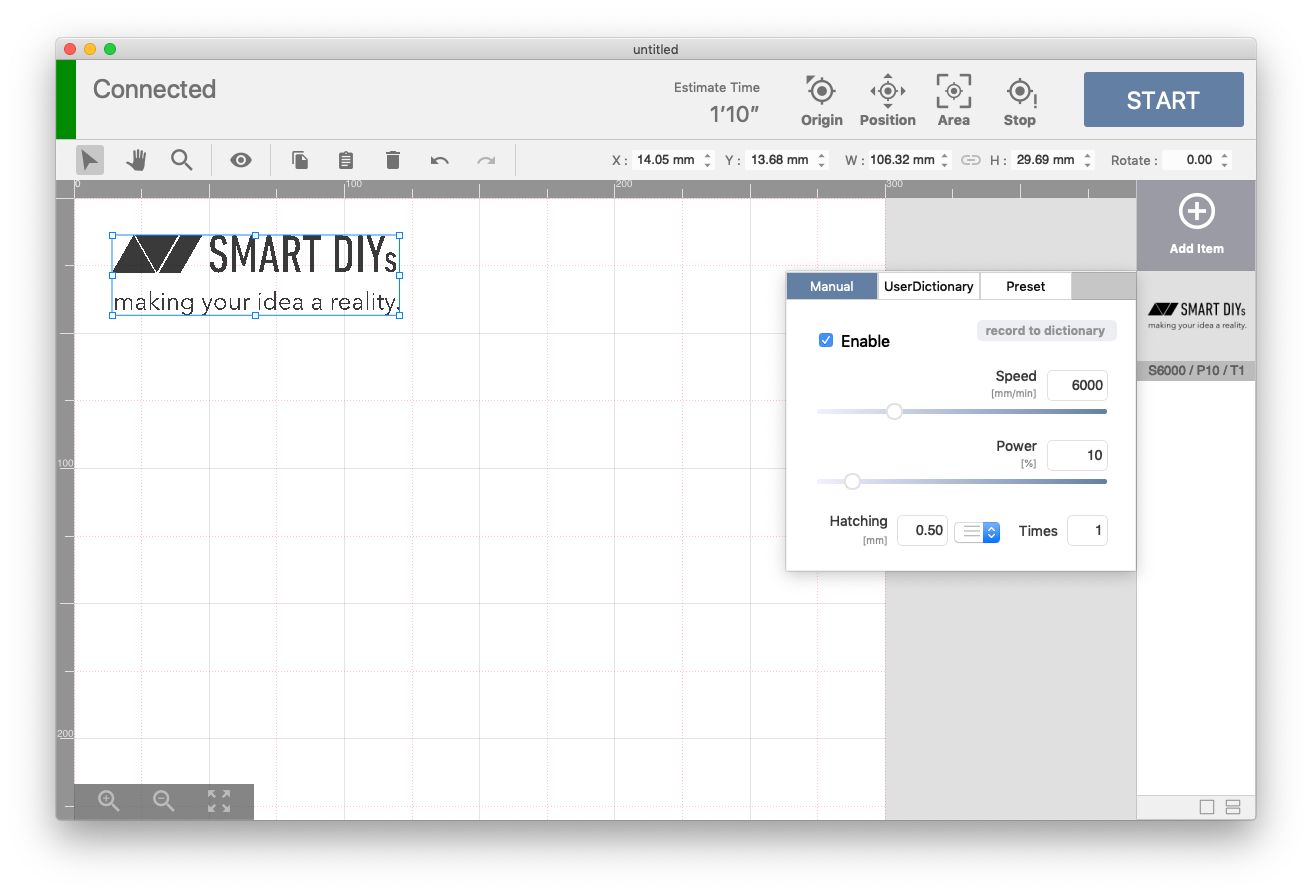Select the SMART DIYs logo thumbnail in item list
This screenshot has width=1312, height=894.
click(x=1197, y=316)
